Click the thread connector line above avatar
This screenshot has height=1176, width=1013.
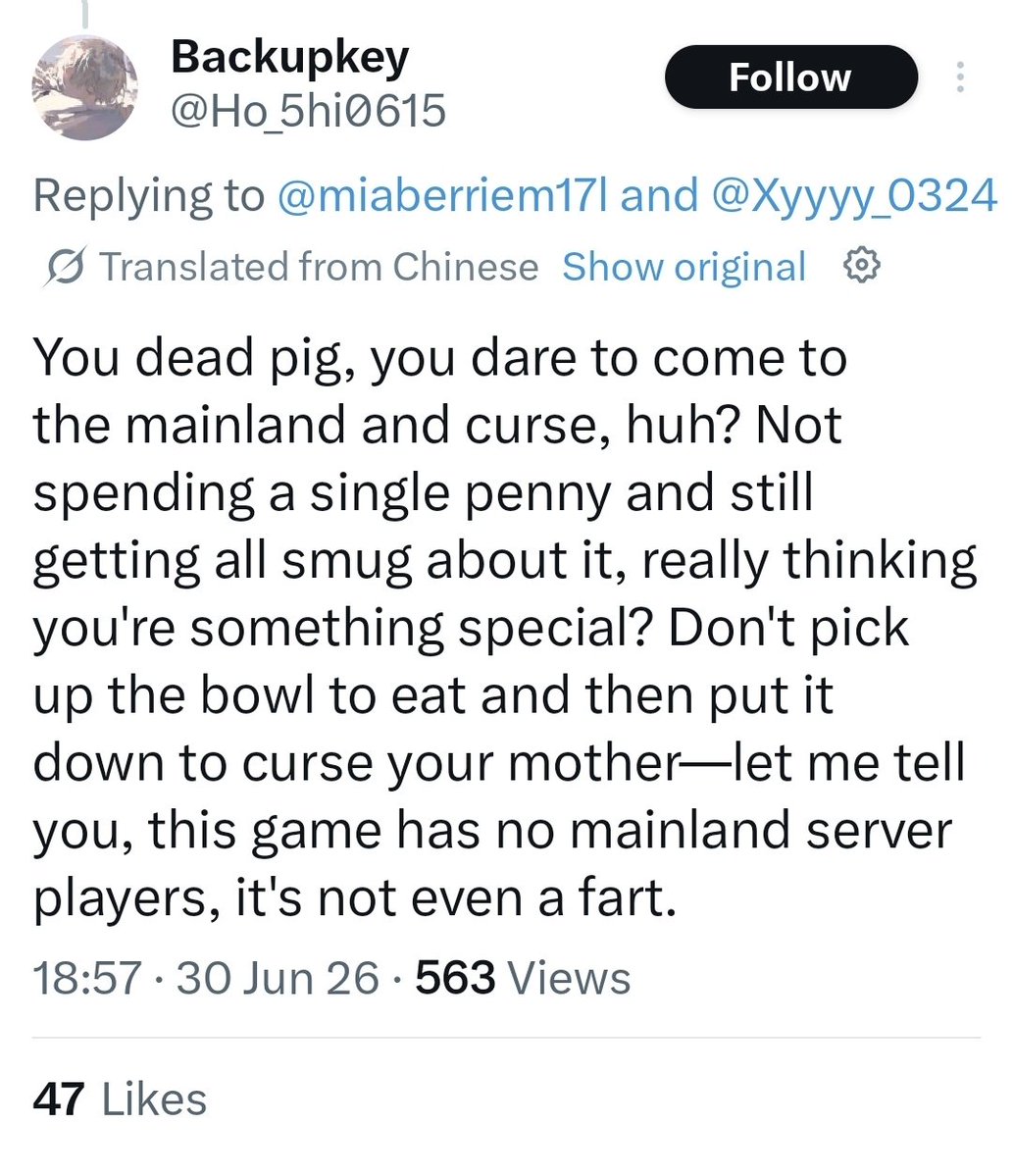(x=84, y=14)
